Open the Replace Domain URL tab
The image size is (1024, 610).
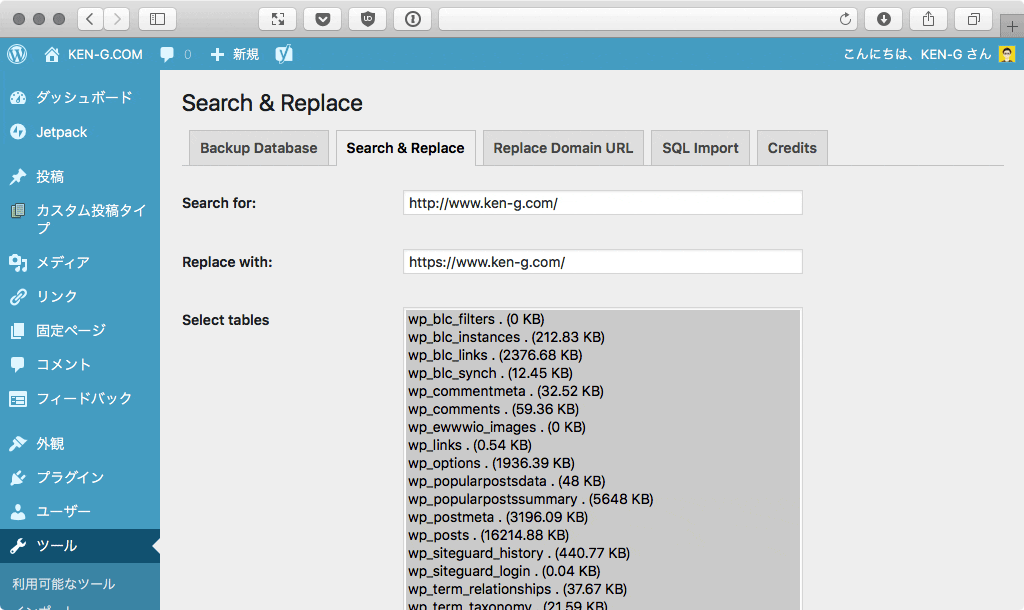coord(562,147)
